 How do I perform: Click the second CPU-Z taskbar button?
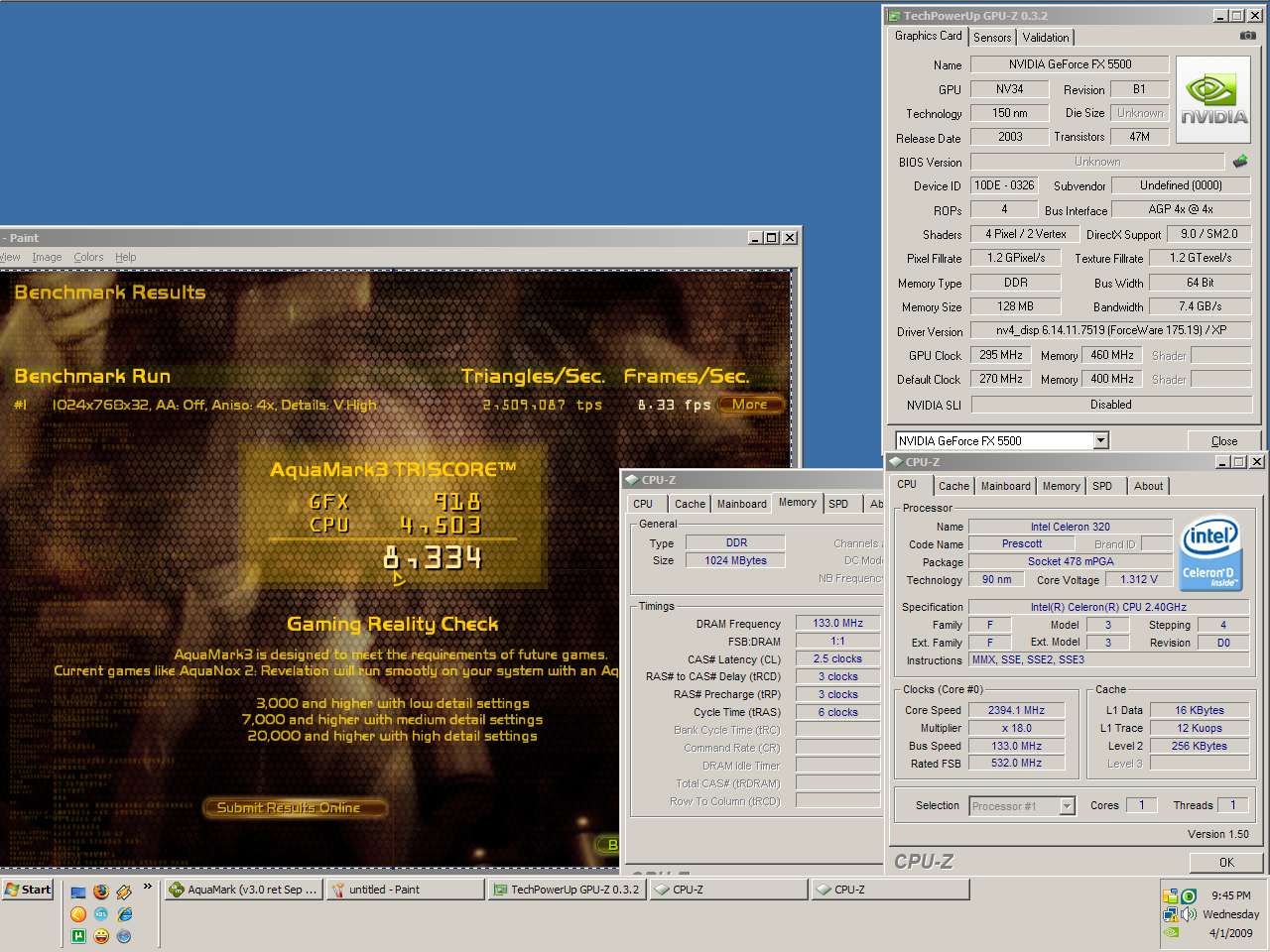tap(890, 890)
